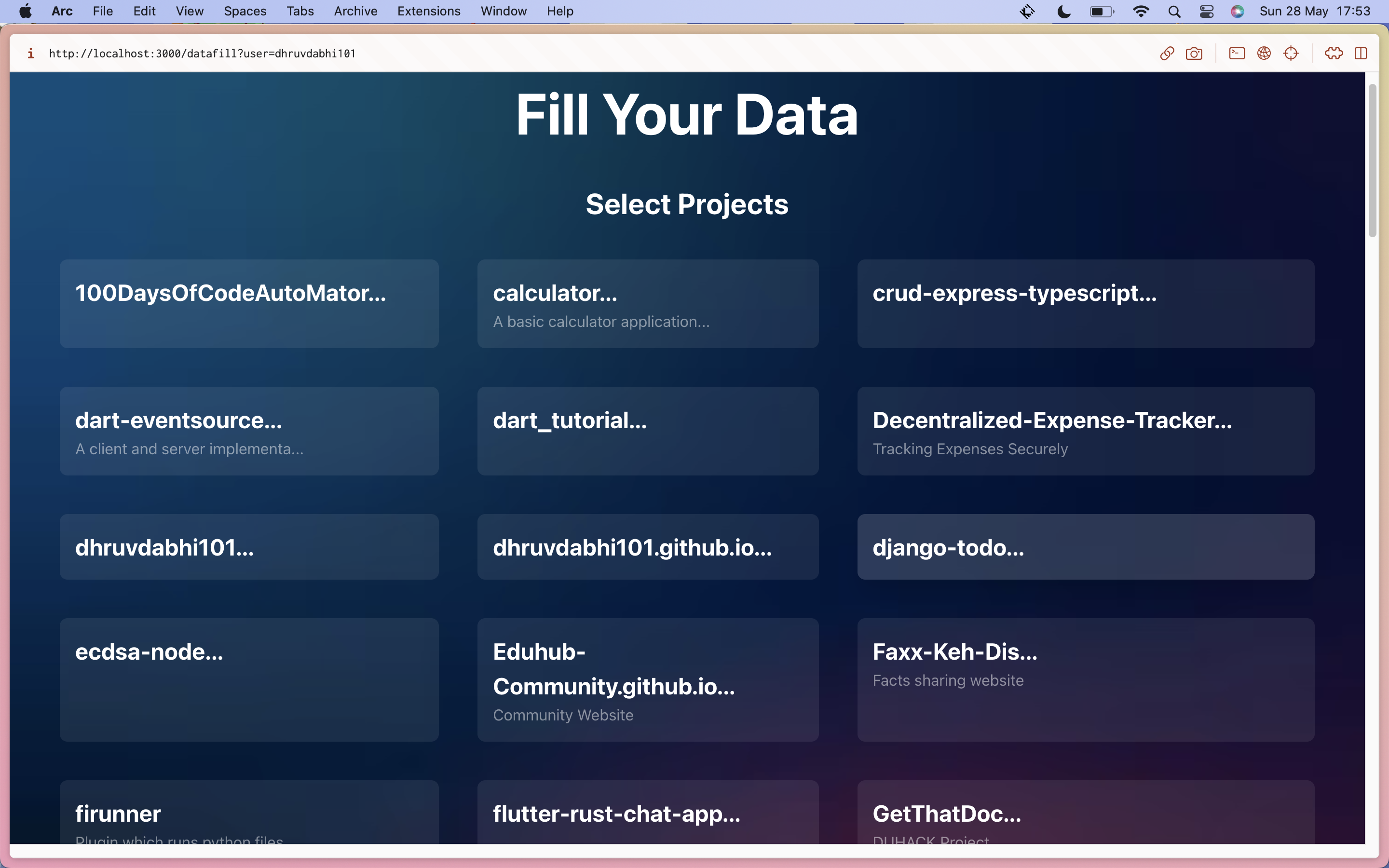Activate the crosshair element inspector icon
This screenshot has height=868, width=1389.
click(x=1291, y=54)
